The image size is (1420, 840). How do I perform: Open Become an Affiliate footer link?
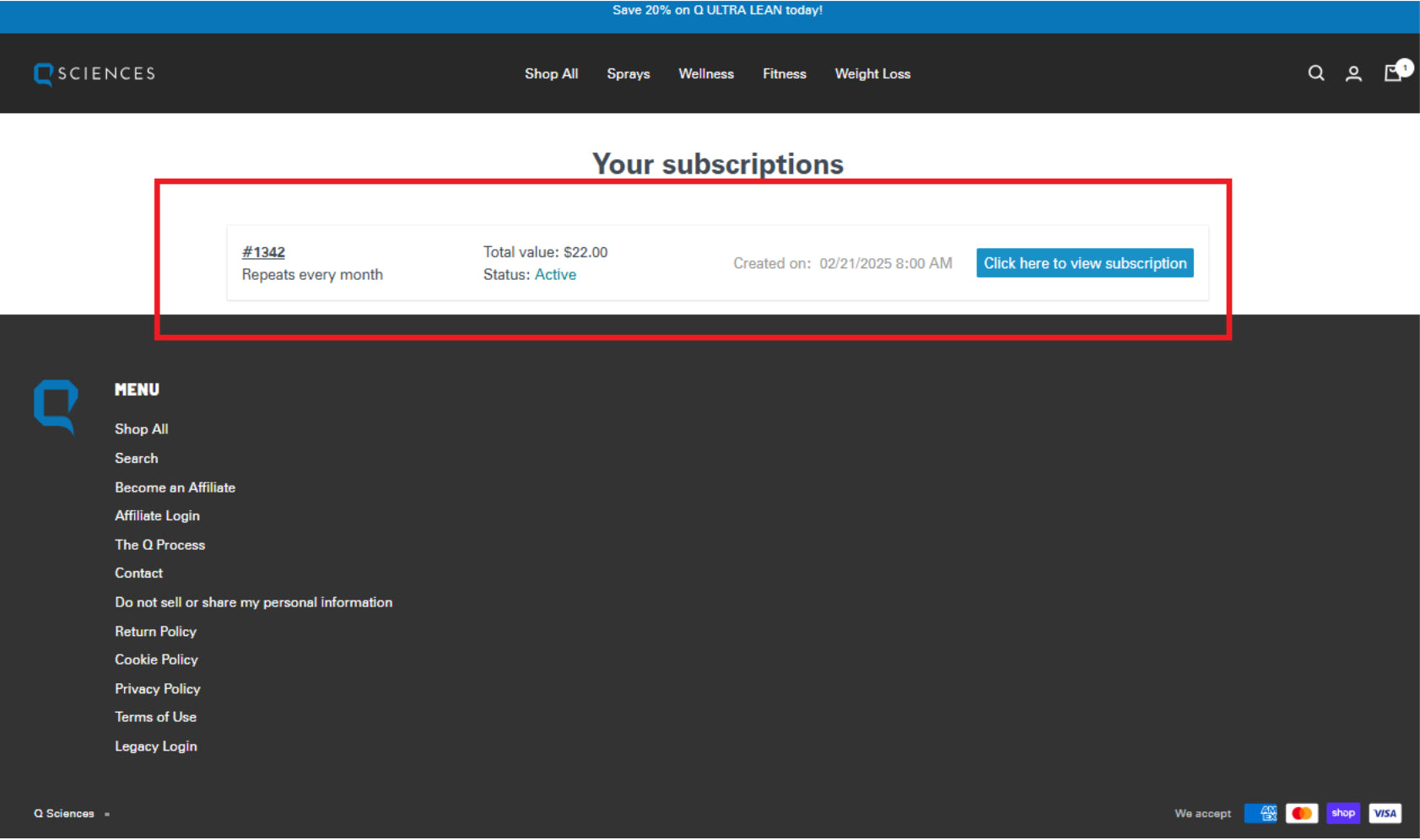175,487
